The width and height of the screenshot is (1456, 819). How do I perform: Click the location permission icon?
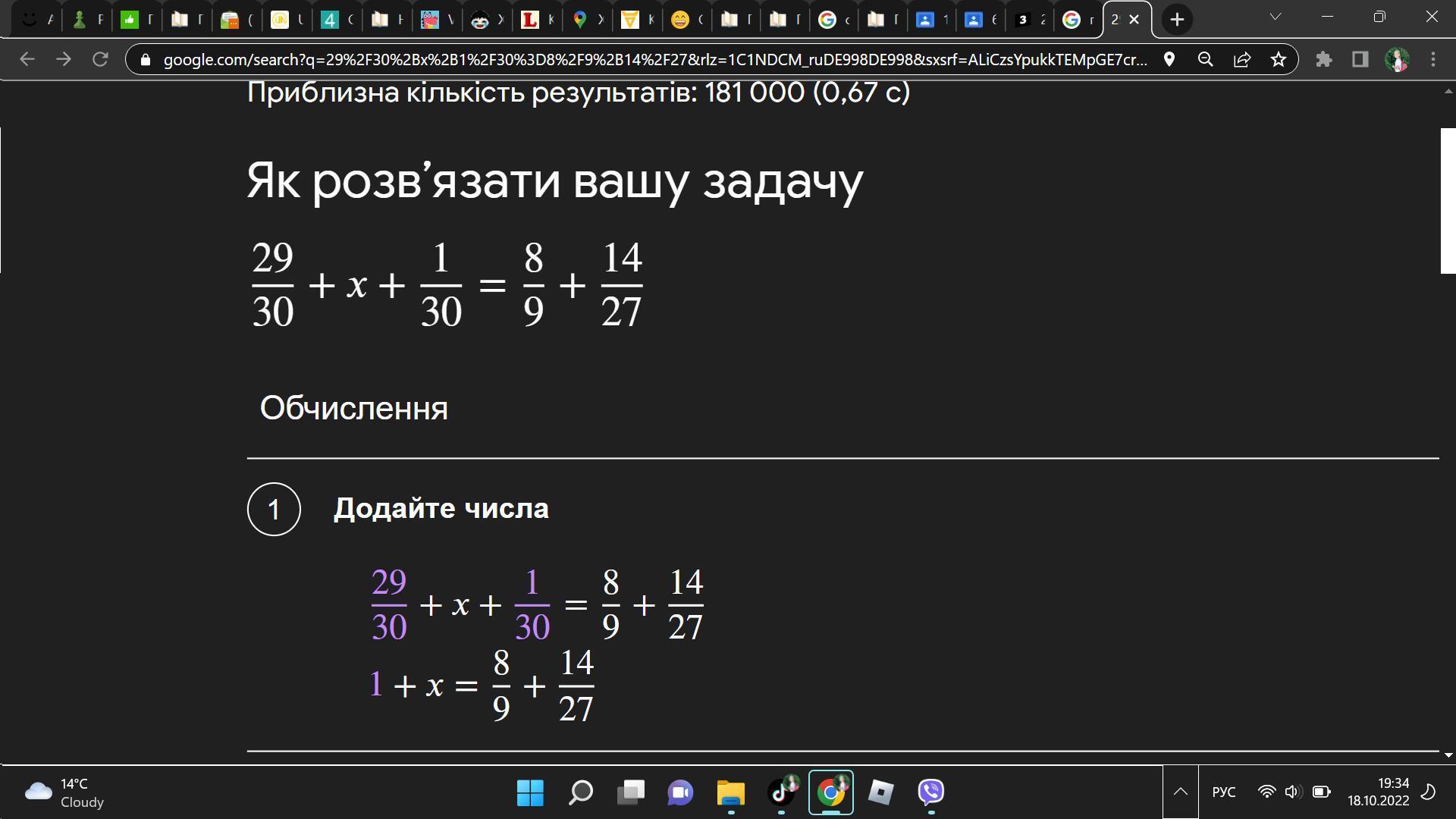point(1169,59)
